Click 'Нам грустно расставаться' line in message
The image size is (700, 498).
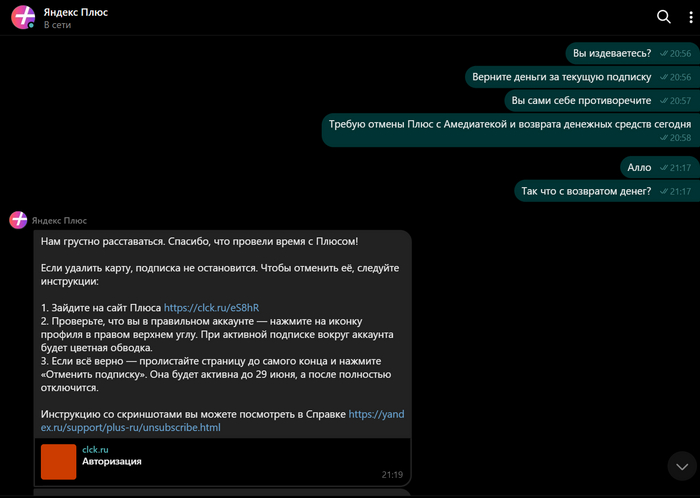click(x=199, y=241)
